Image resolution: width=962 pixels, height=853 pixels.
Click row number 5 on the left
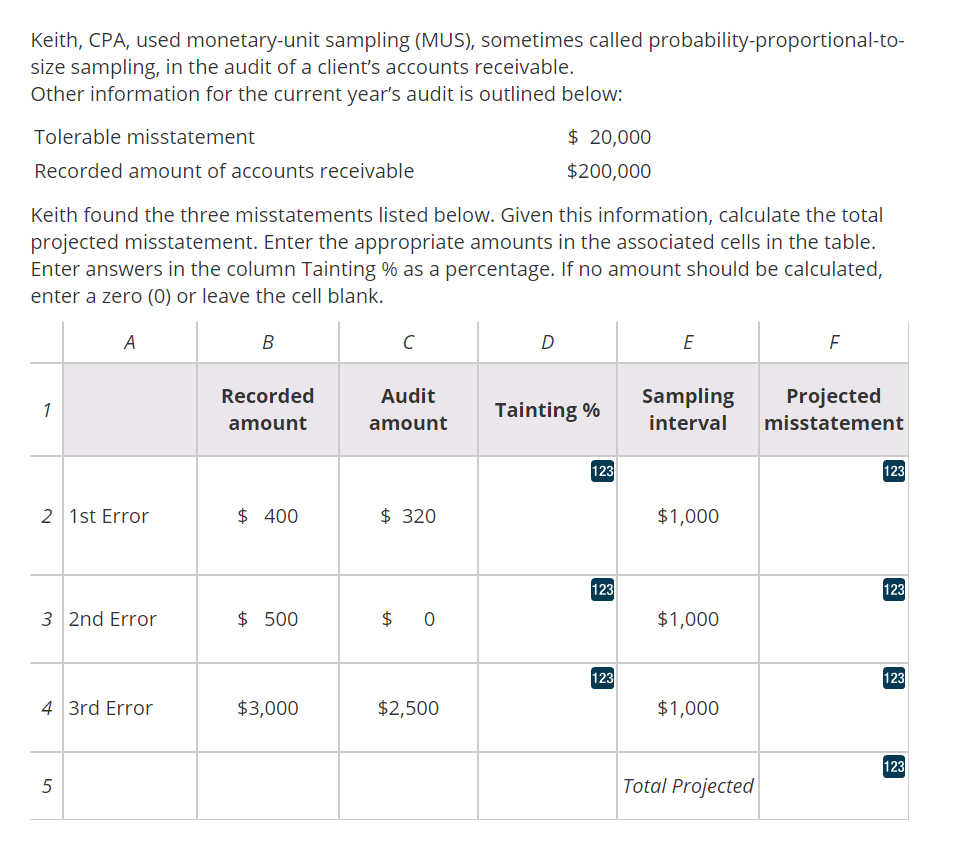click(45, 786)
